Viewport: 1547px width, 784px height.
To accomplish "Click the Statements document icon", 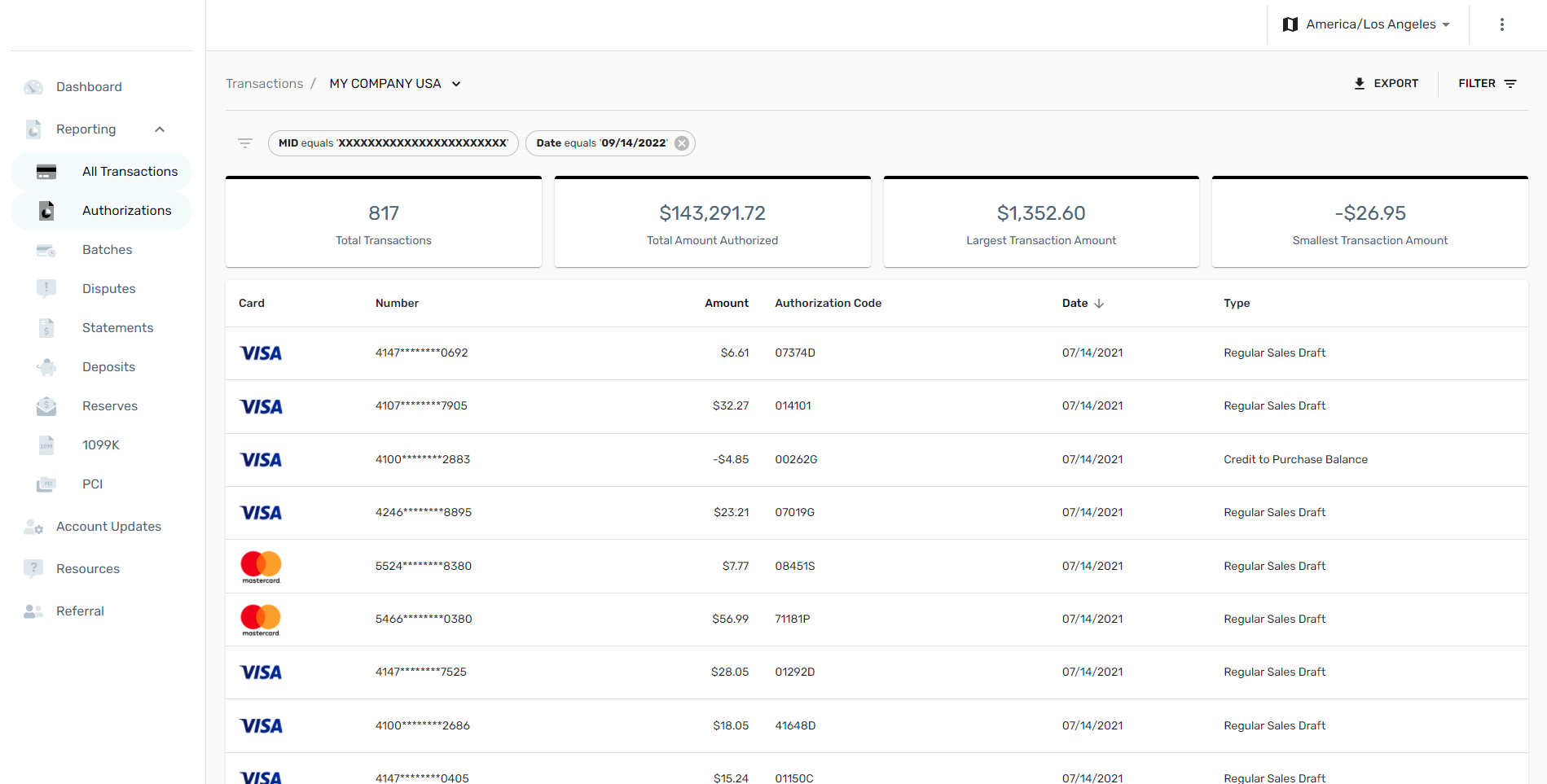I will click(x=46, y=328).
